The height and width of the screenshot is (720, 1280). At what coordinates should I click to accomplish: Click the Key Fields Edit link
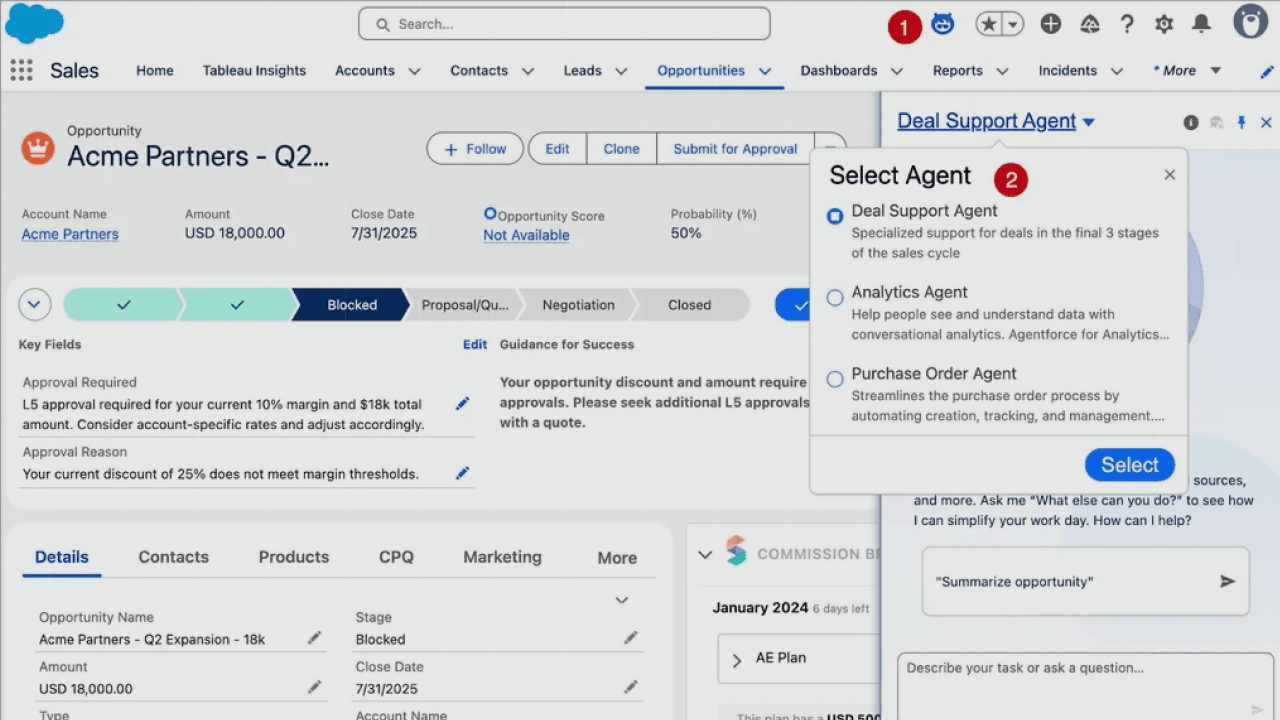[x=475, y=344]
